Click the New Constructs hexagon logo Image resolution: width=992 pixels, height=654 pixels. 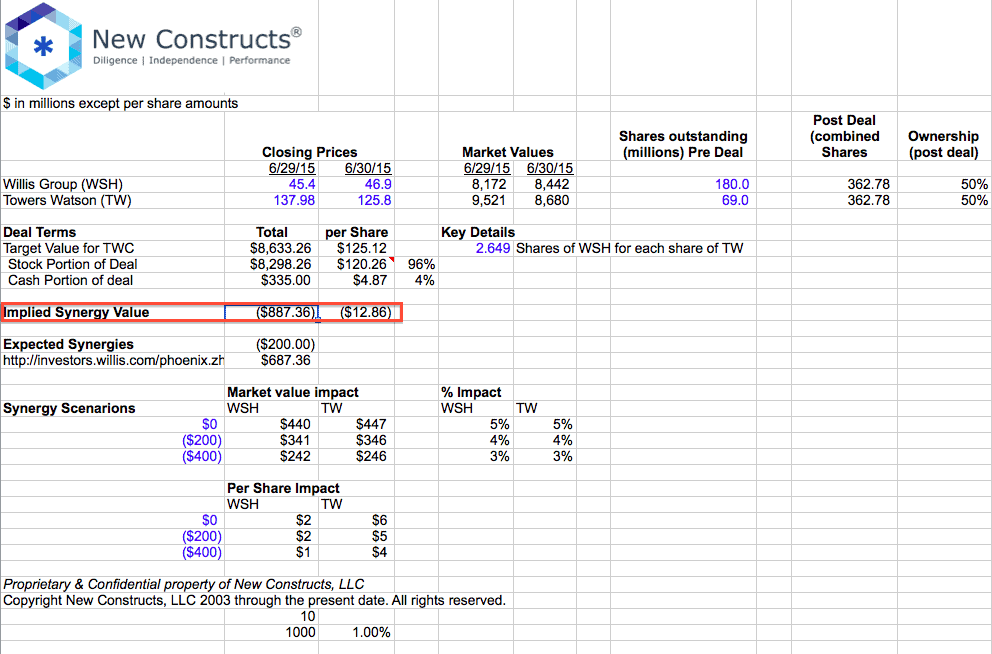click(x=43, y=46)
